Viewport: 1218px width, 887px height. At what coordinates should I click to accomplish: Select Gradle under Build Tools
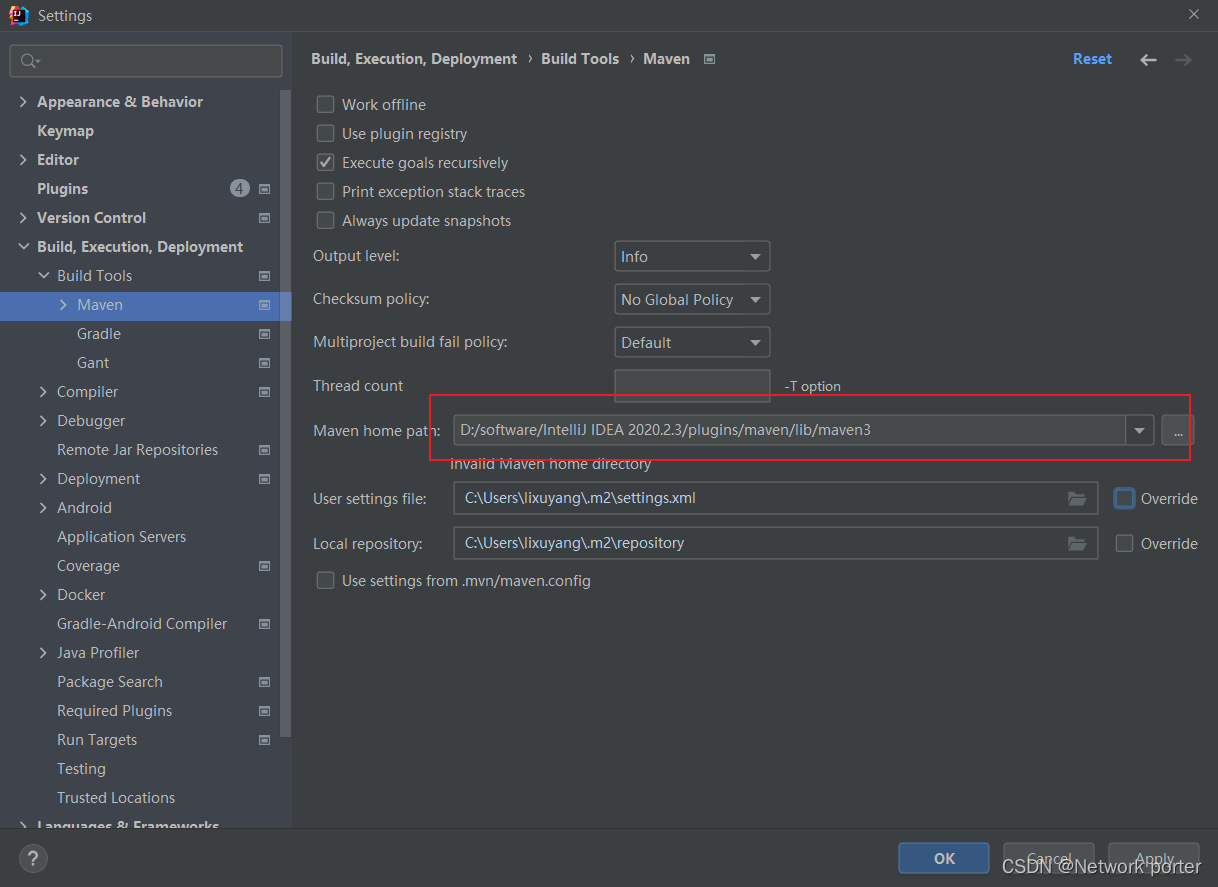pos(99,334)
